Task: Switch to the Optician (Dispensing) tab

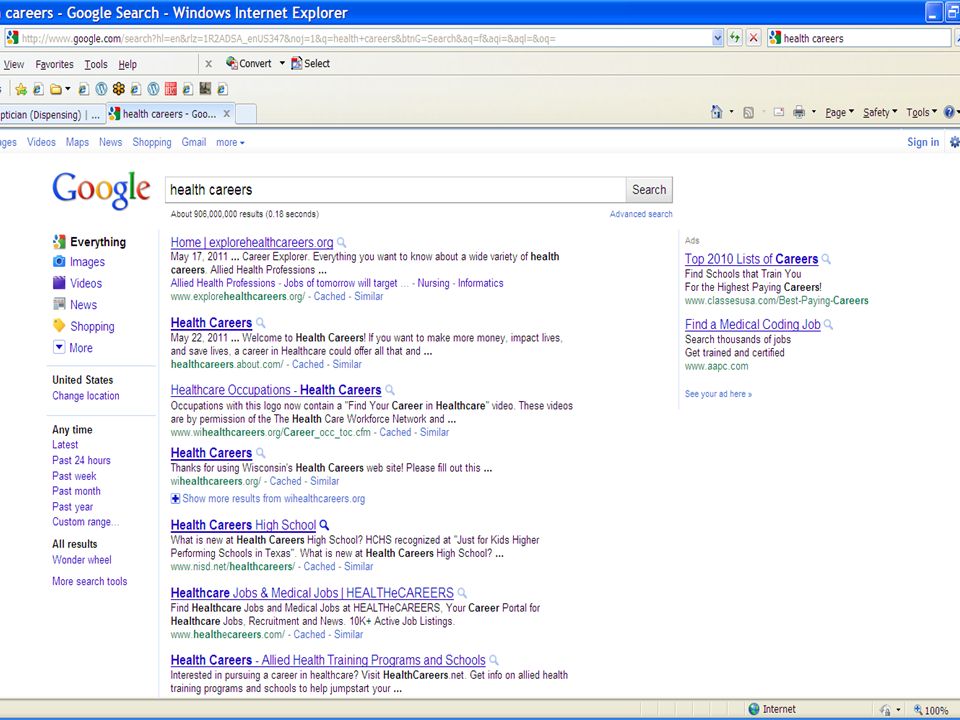Action: (51, 114)
